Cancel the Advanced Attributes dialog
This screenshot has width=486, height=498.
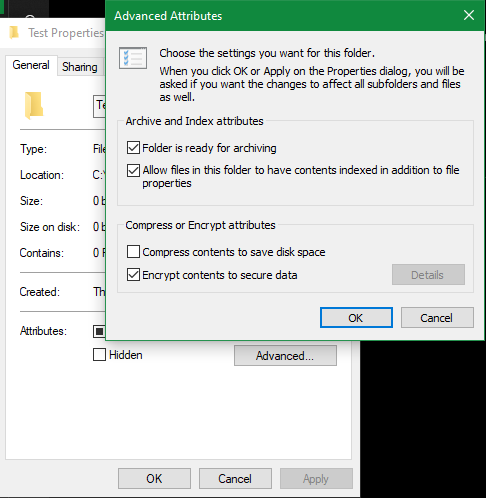pos(437,318)
